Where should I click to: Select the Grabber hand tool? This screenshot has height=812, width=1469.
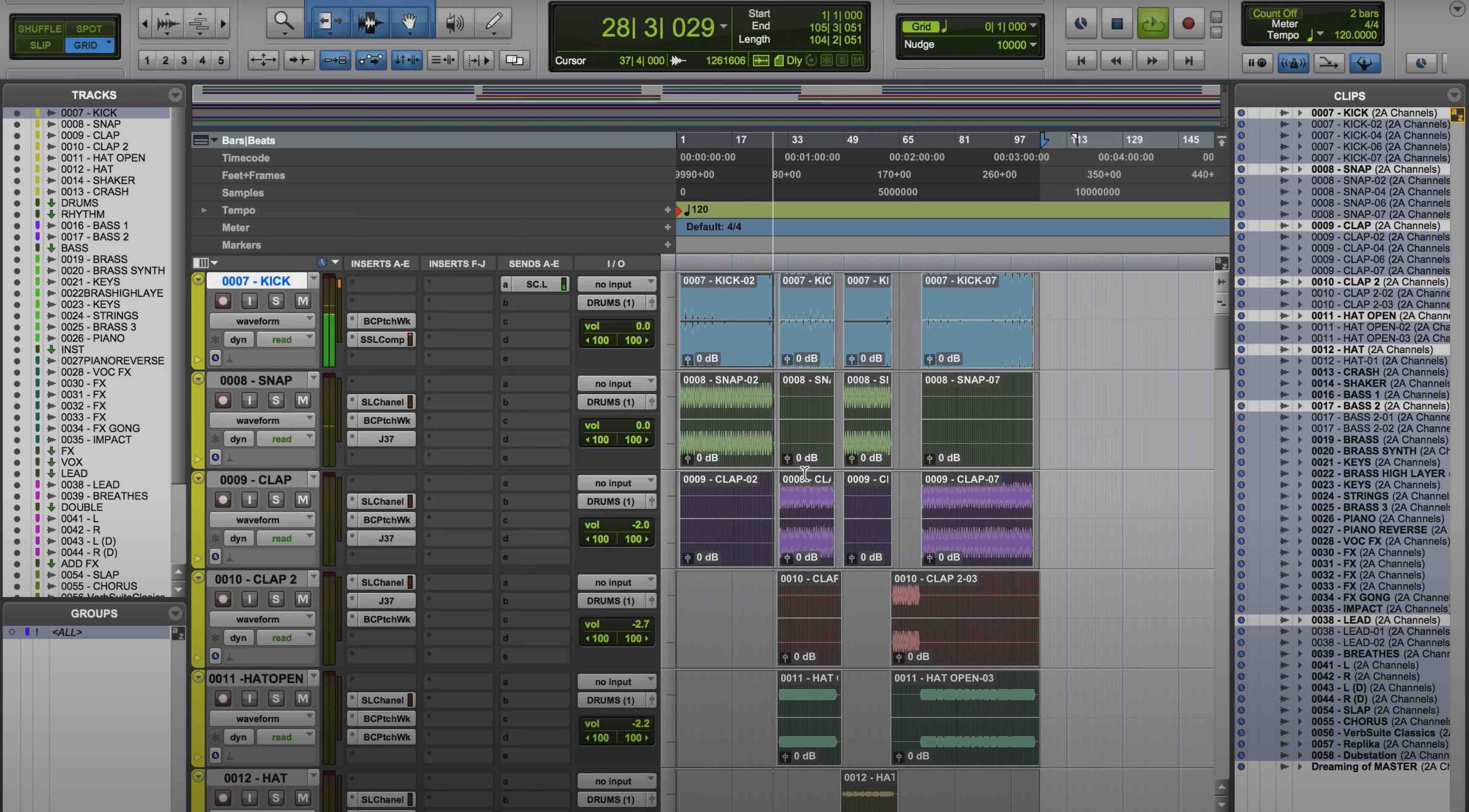coord(409,23)
